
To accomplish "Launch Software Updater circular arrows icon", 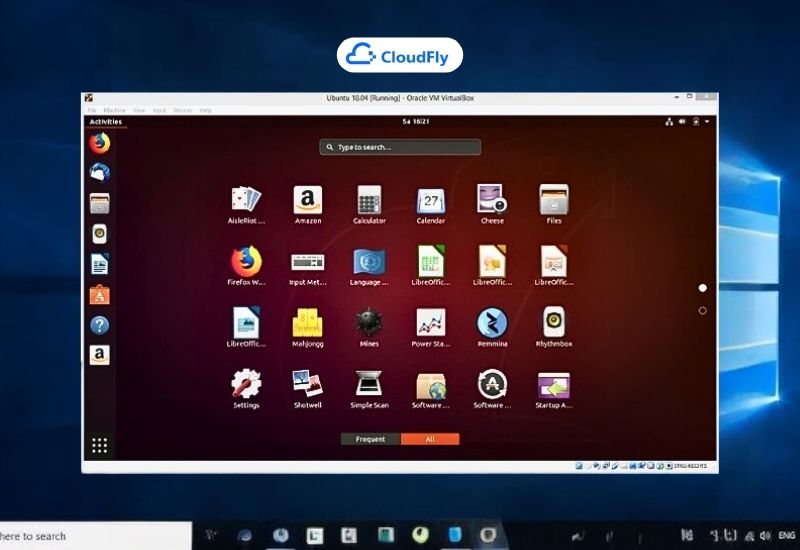I will coord(492,389).
